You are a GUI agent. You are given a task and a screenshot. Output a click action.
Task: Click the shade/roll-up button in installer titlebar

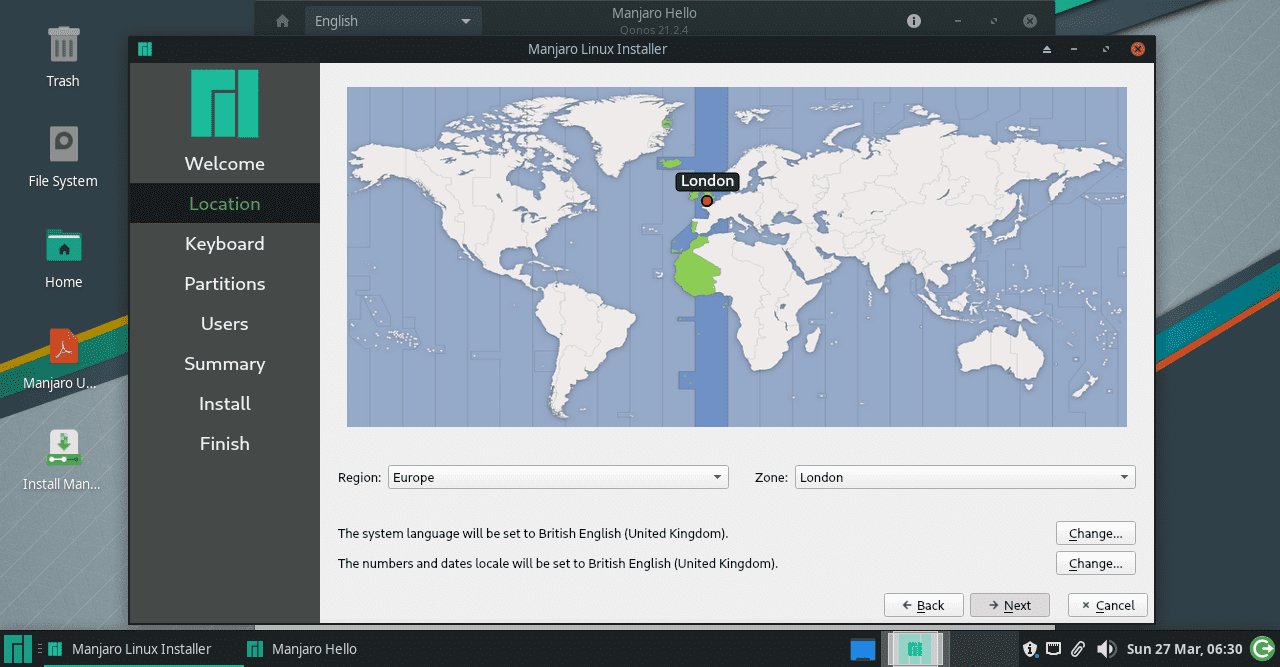pos(1047,49)
